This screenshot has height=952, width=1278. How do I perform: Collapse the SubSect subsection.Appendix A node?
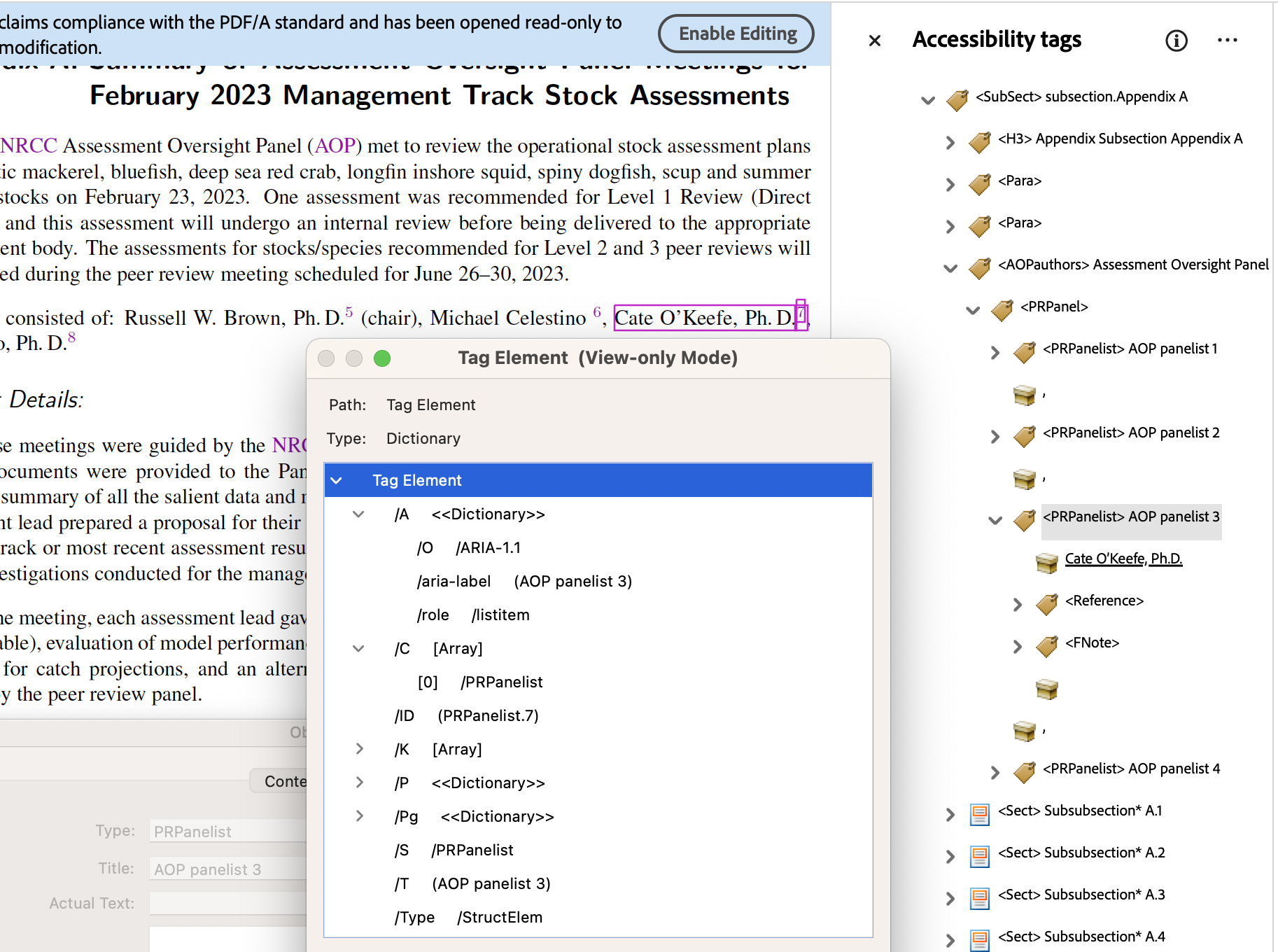(x=928, y=99)
